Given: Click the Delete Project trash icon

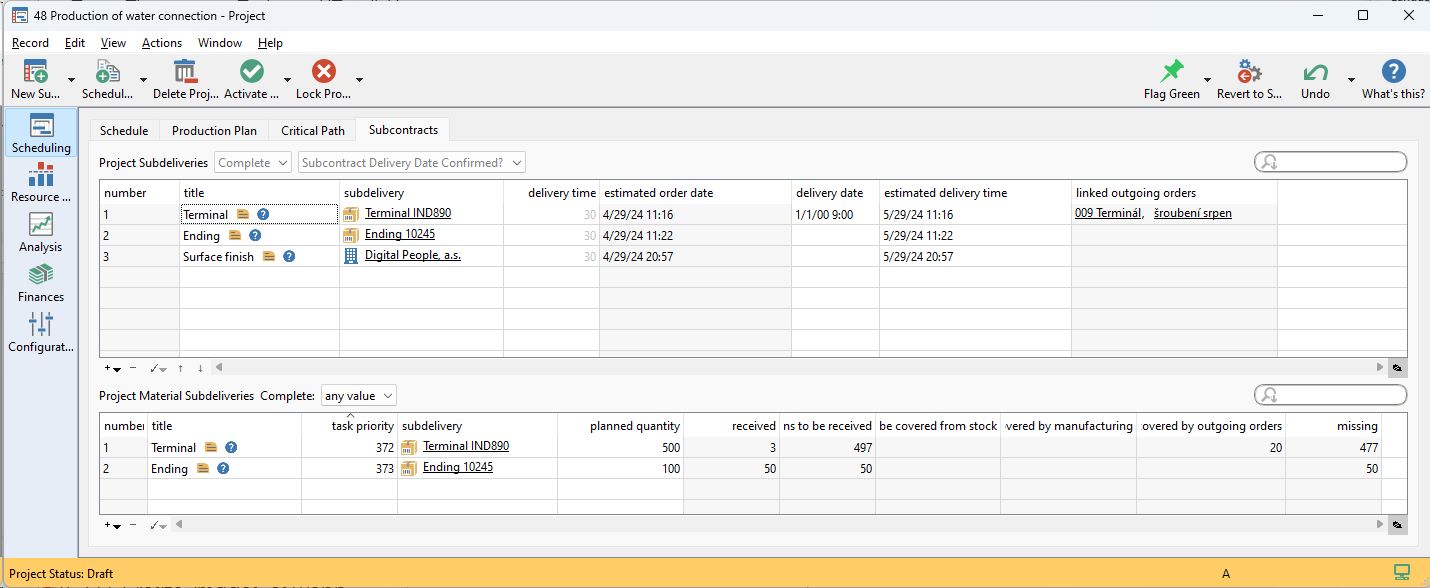Looking at the screenshot, I should 185,73.
